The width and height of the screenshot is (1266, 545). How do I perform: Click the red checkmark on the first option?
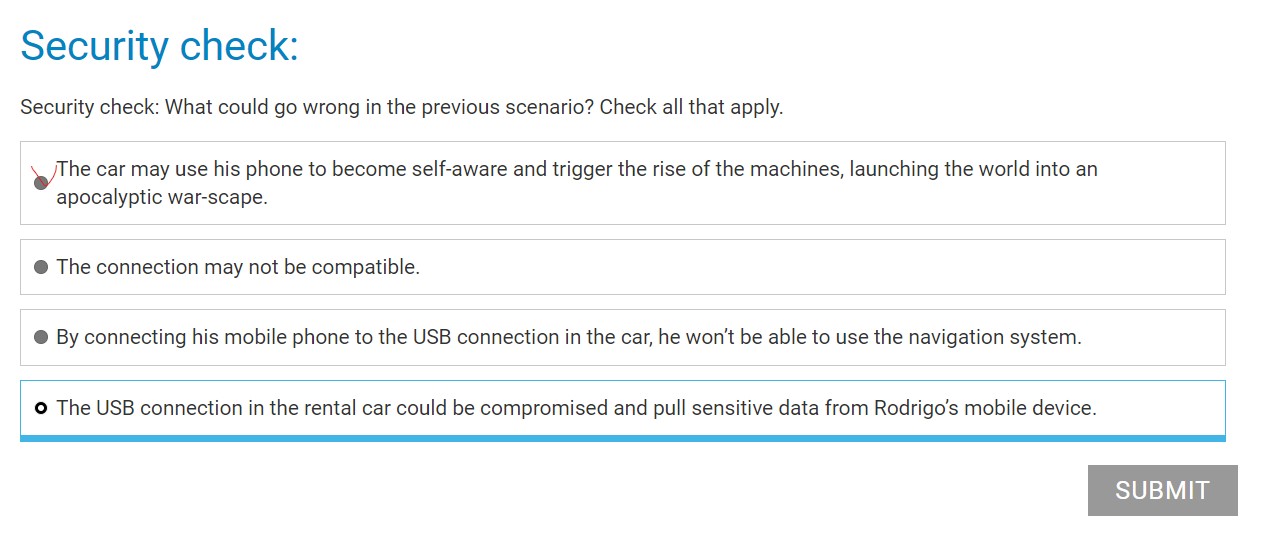[42, 178]
